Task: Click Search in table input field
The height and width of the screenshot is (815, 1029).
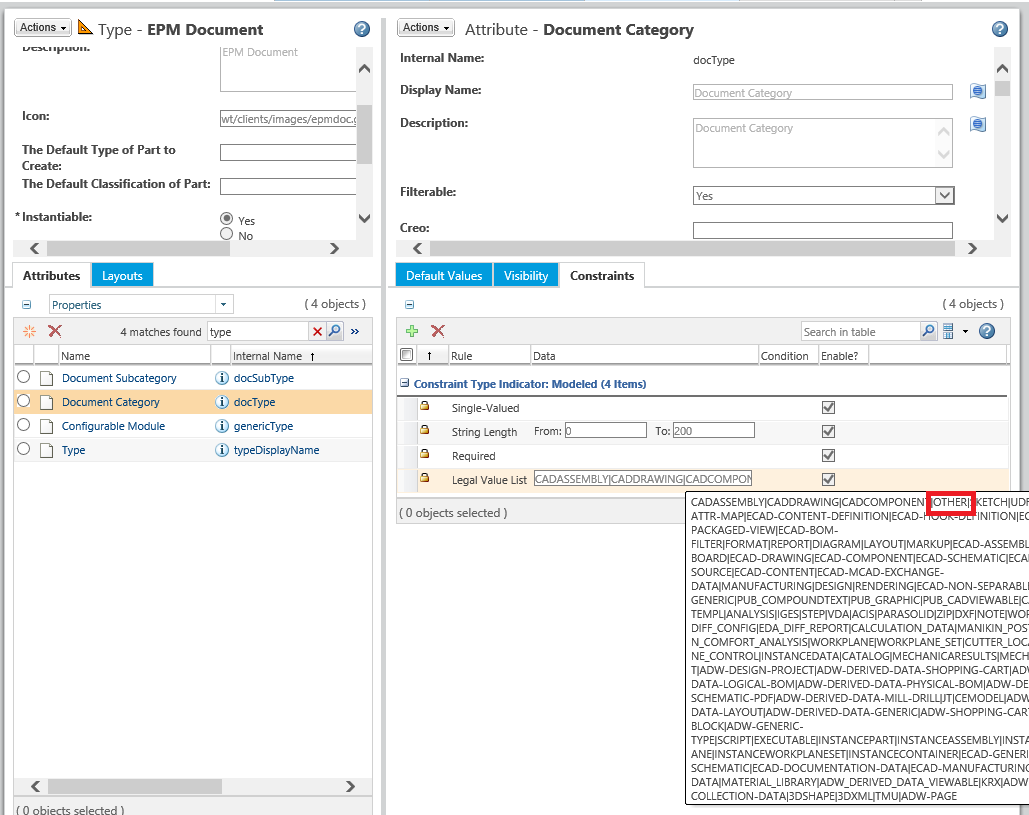Action: [860, 331]
